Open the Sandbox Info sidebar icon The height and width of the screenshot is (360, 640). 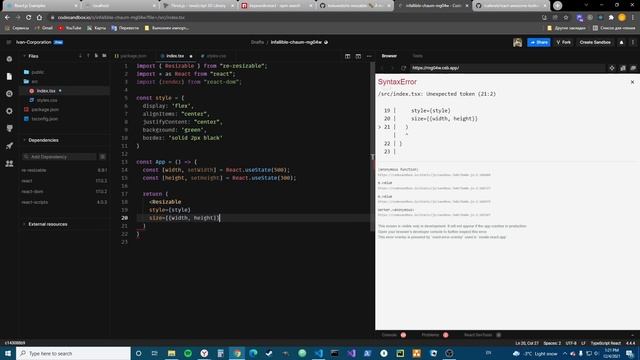(x=9, y=59)
